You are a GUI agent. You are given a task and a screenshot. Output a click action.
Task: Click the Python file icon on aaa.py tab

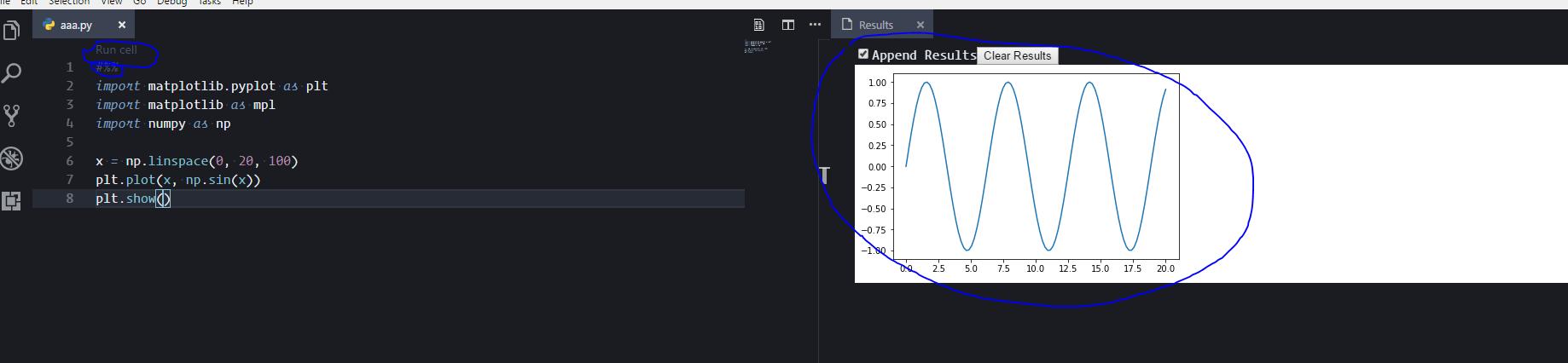49,25
